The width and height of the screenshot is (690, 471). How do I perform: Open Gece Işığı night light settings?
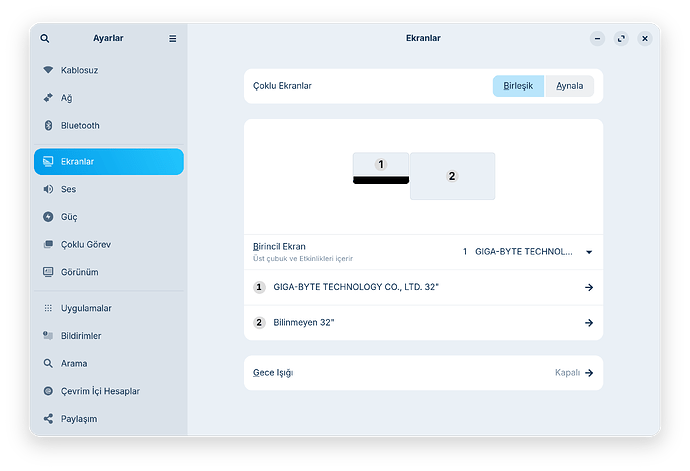(423, 373)
